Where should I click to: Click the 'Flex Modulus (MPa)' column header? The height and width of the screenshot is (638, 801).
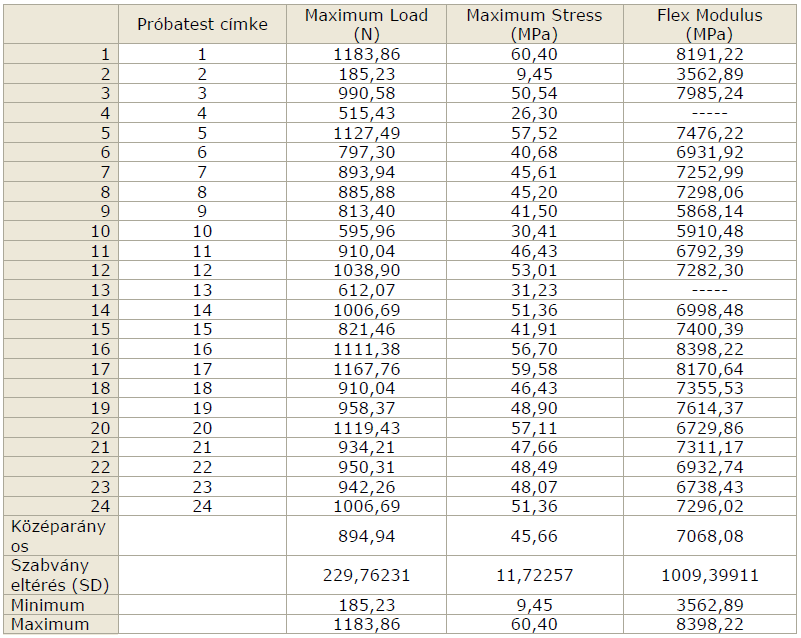pyautogui.click(x=710, y=25)
